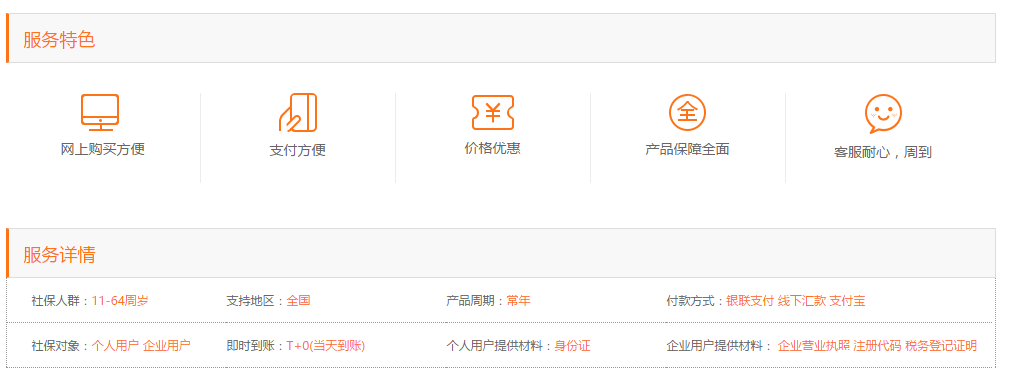
Task: Click the 企业营业执照 text
Action: pos(814,345)
